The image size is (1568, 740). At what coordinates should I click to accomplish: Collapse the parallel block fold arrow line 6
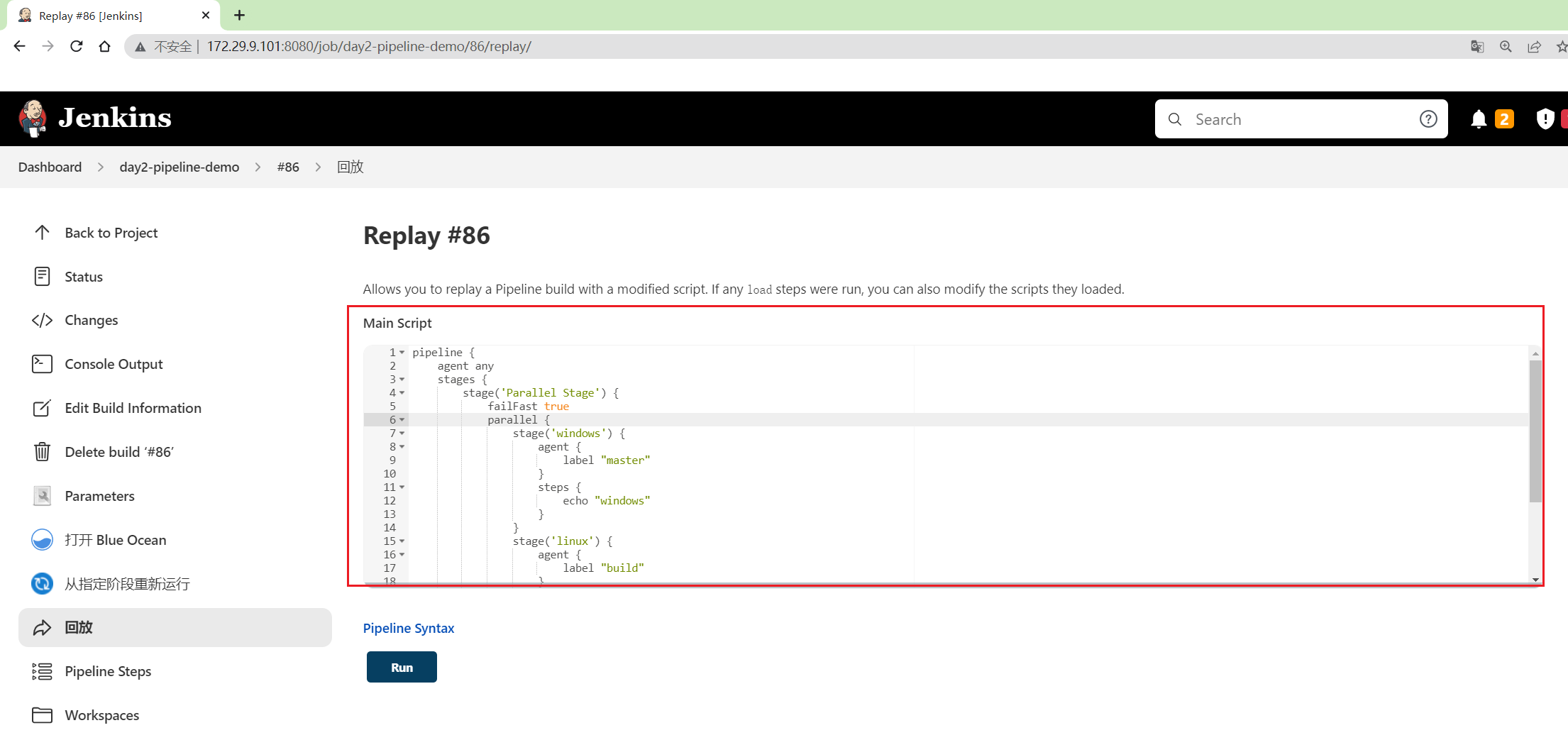pos(402,420)
